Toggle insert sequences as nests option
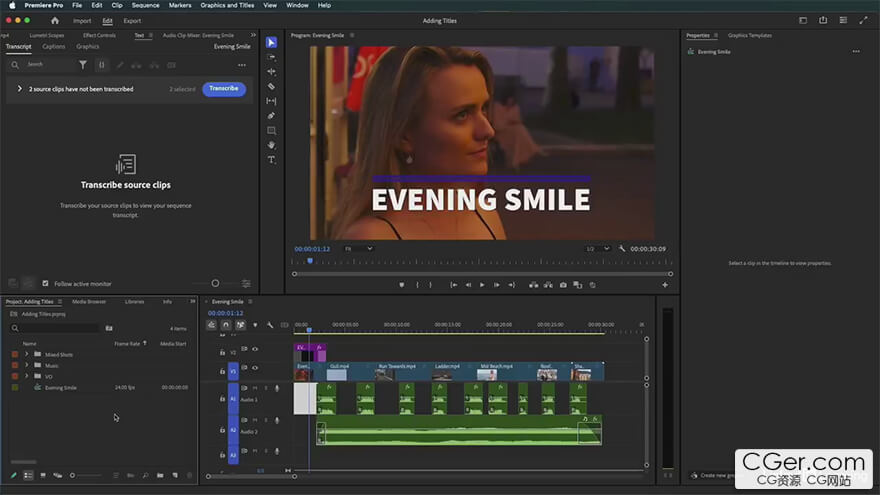 click(211, 325)
